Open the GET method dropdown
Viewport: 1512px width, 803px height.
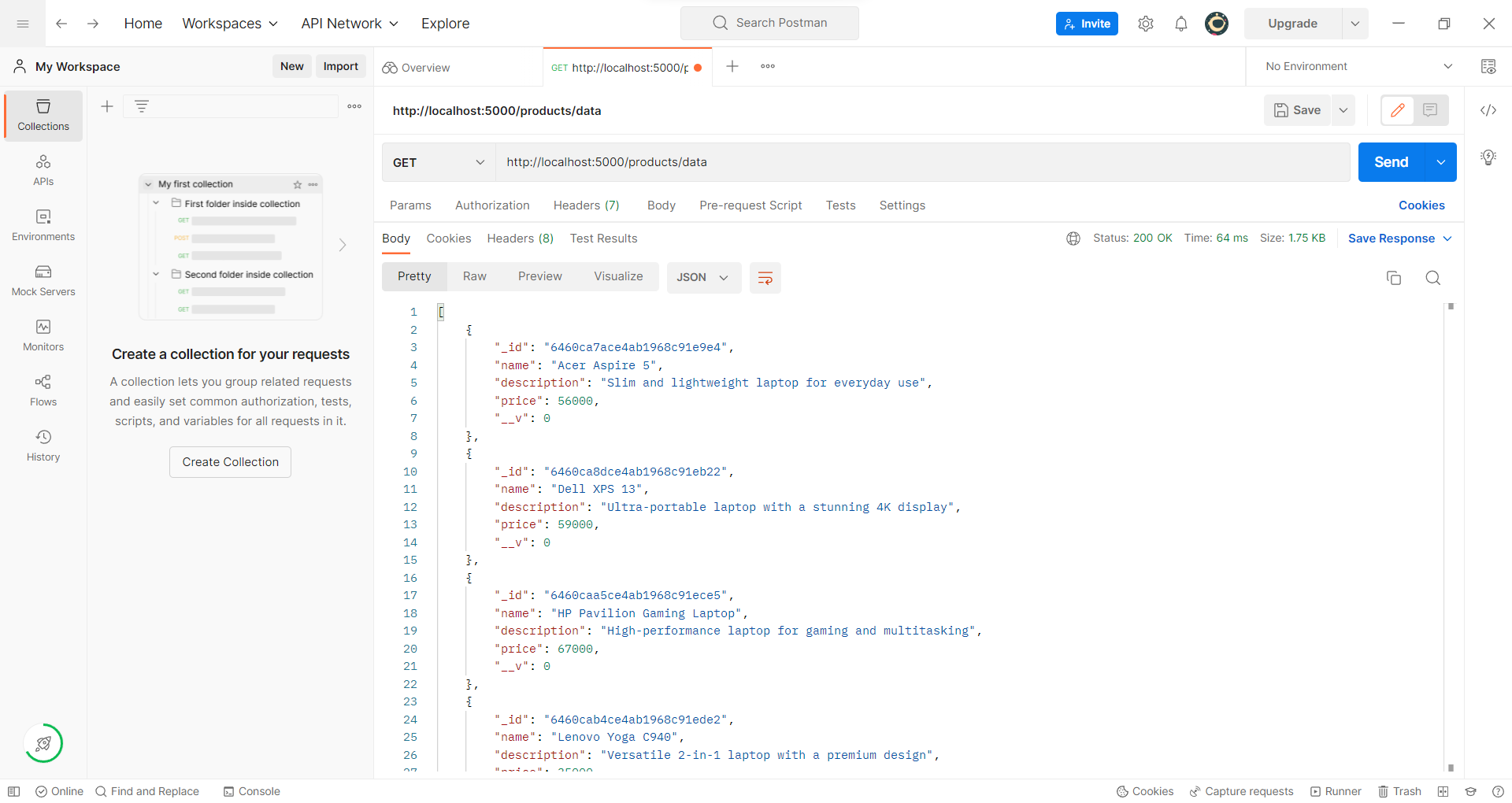tap(439, 162)
